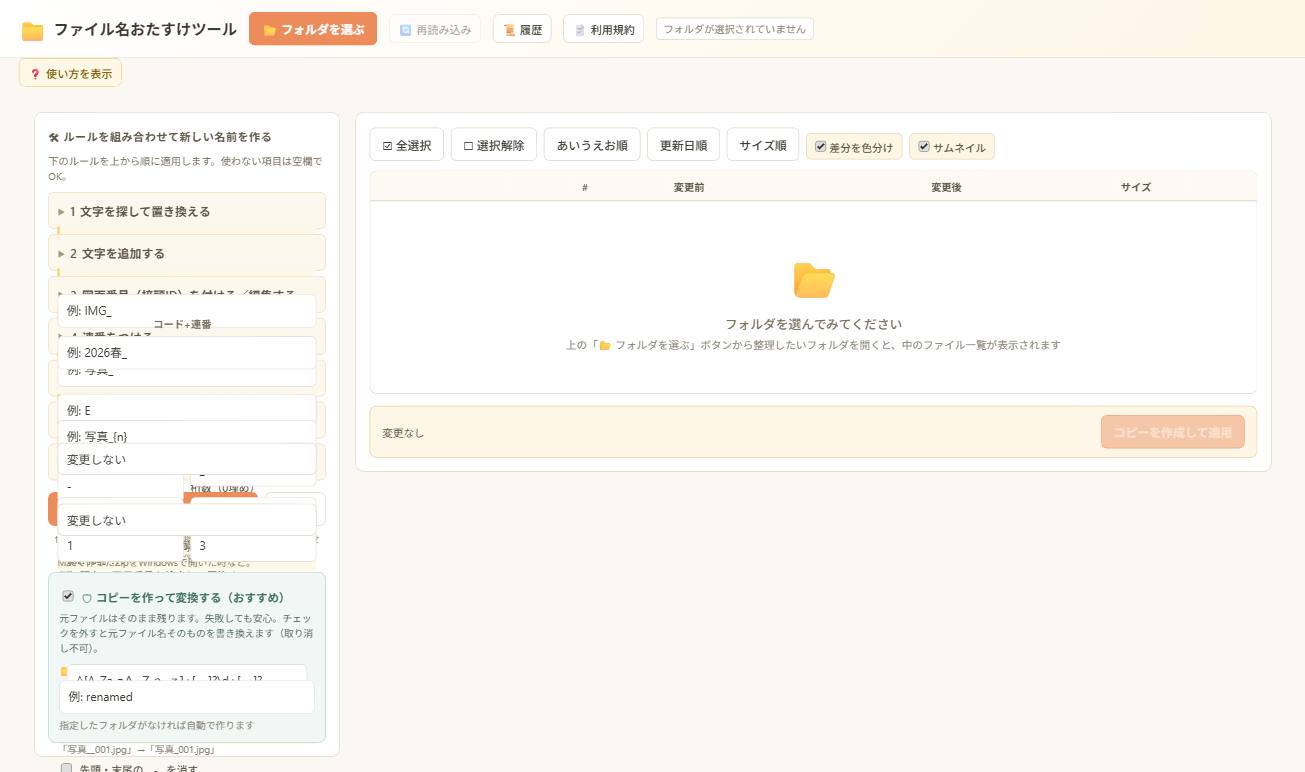Screen dimensions: 1305x772
Task: Click the app folder logo icon
Action: point(33,31)
